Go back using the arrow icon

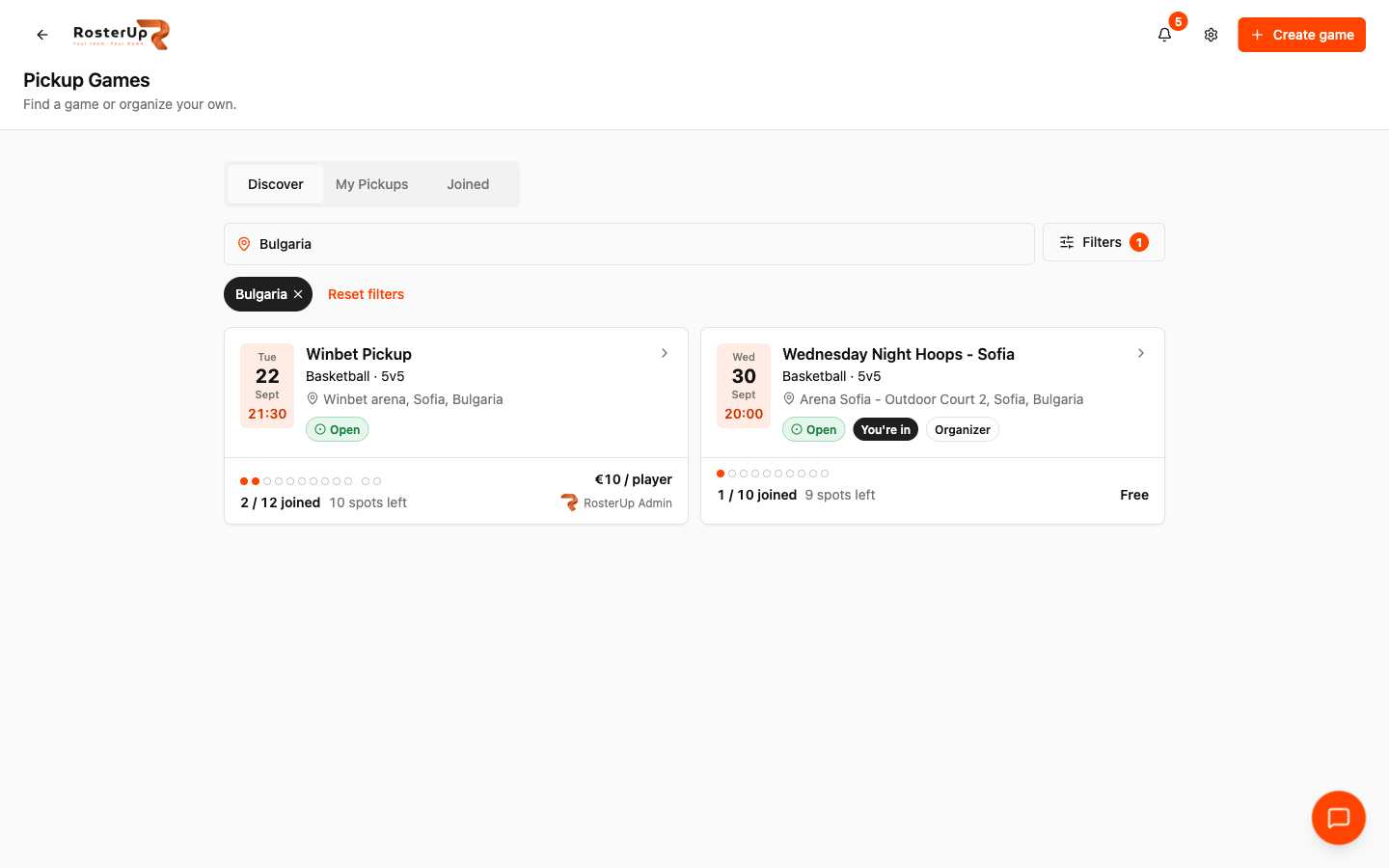pyautogui.click(x=42, y=35)
